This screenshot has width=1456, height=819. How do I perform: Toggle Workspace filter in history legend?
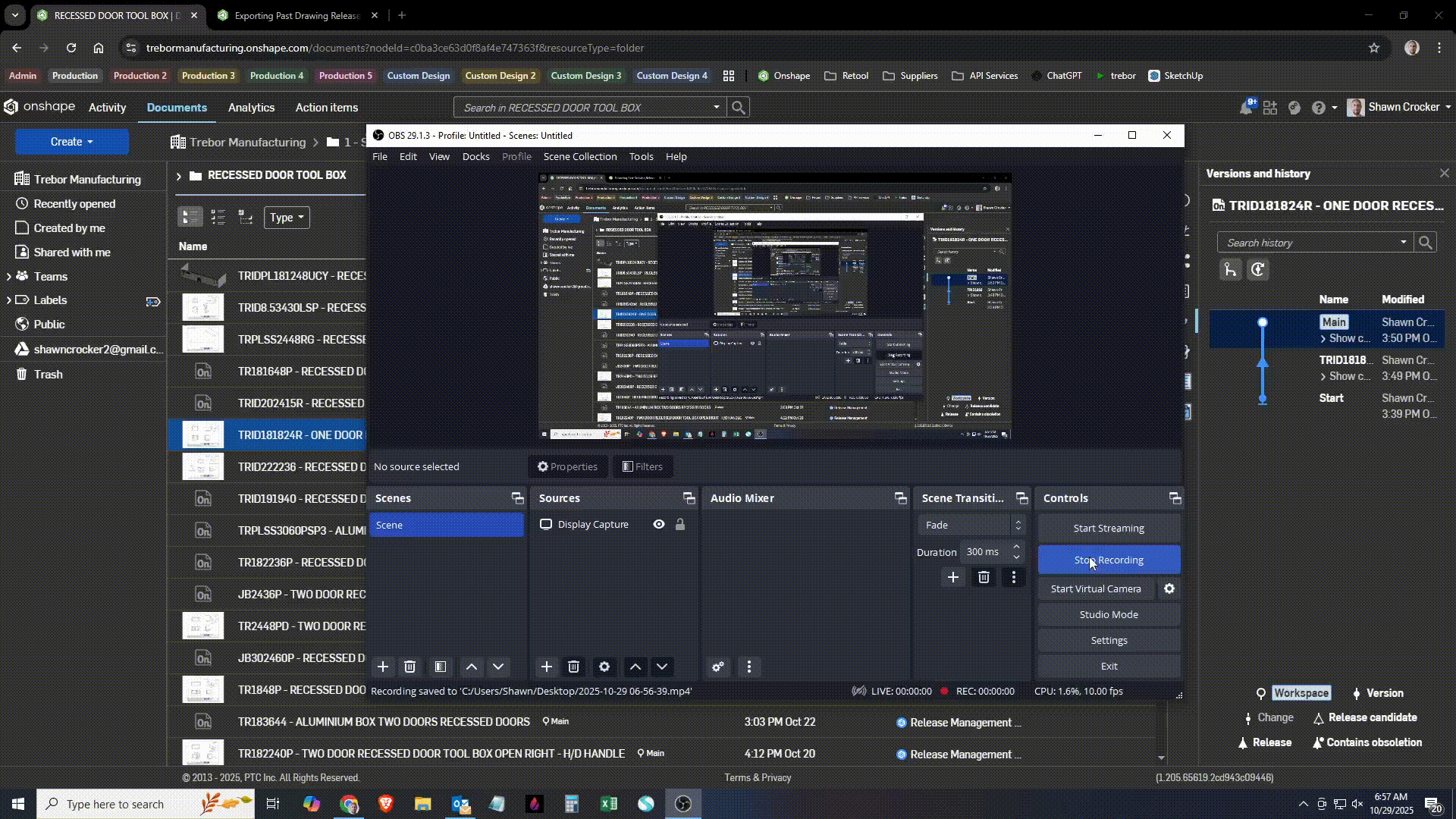(1301, 693)
